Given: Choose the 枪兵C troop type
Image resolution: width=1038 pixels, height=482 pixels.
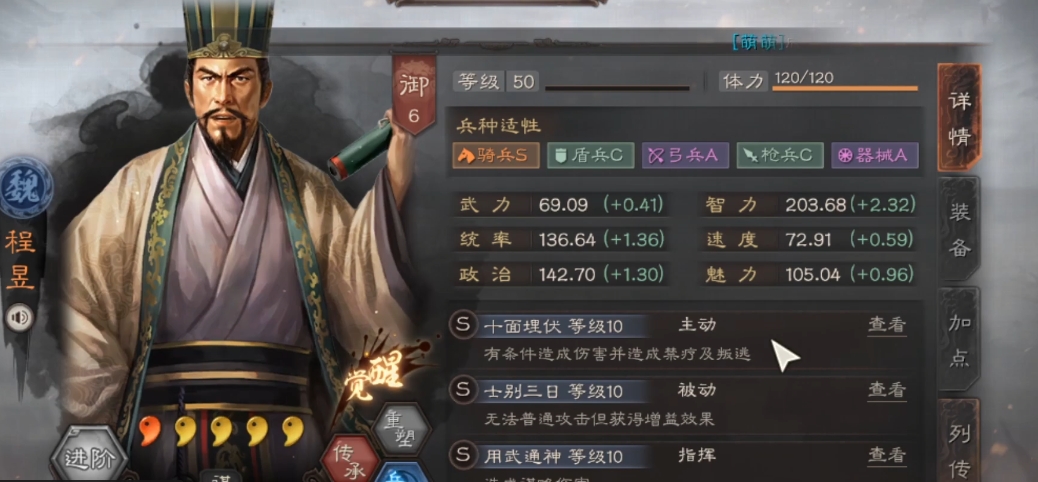Looking at the screenshot, I should pos(780,156).
